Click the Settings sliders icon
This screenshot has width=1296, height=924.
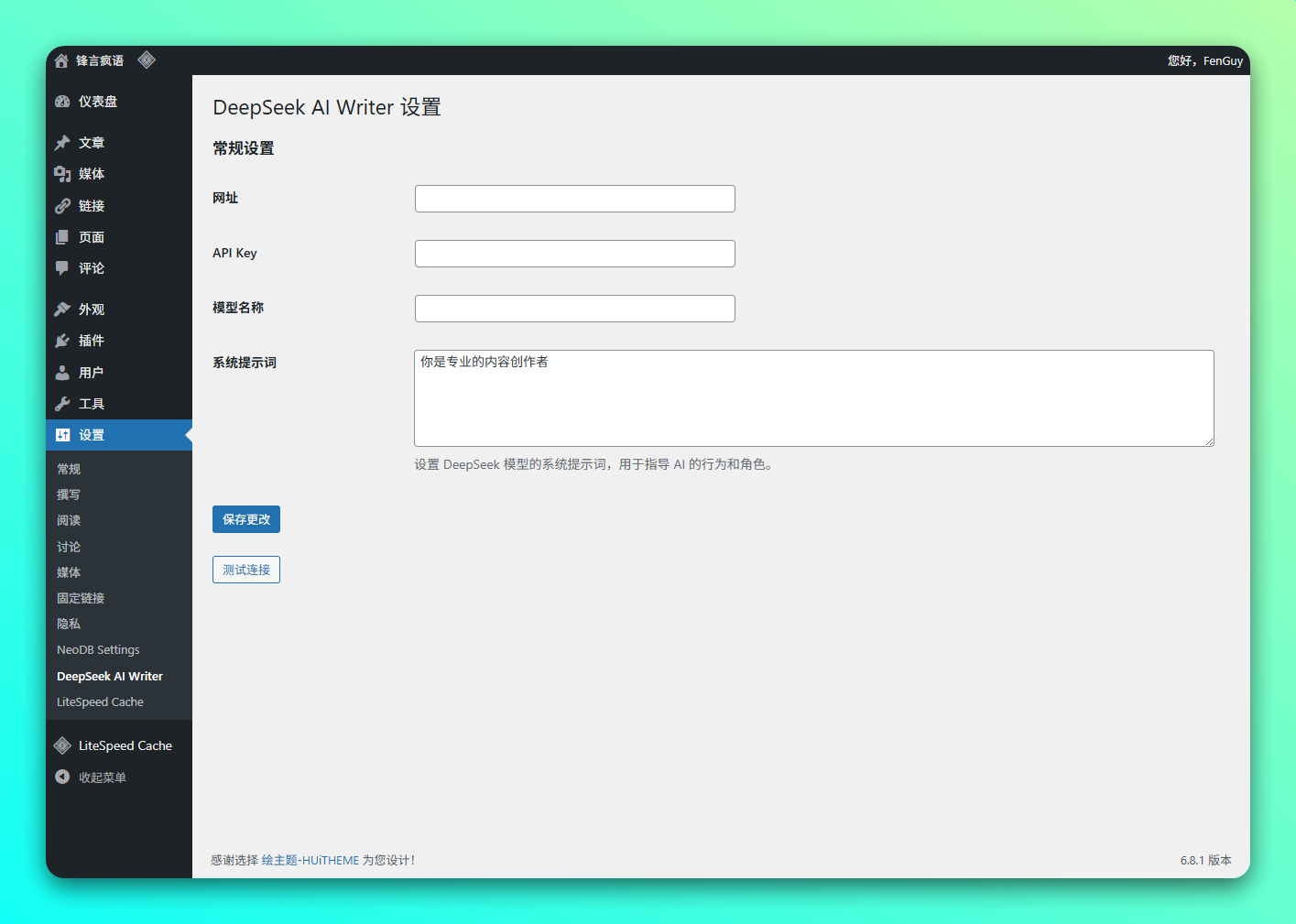(x=62, y=435)
